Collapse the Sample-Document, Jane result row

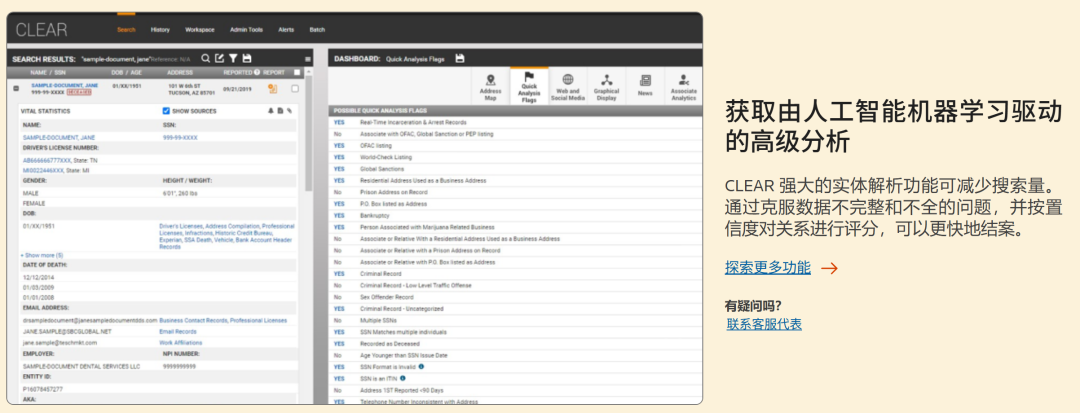coord(15,89)
